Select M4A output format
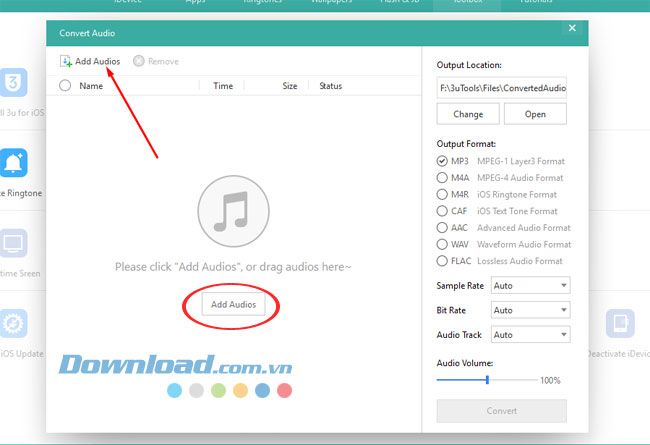The width and height of the screenshot is (650, 445). (442, 178)
